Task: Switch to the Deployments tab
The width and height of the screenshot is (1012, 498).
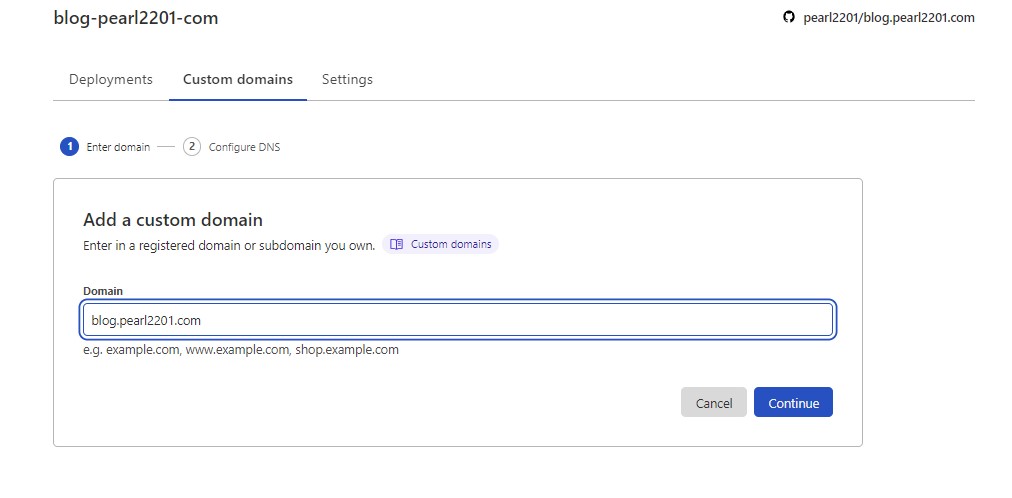Action: coord(111,79)
